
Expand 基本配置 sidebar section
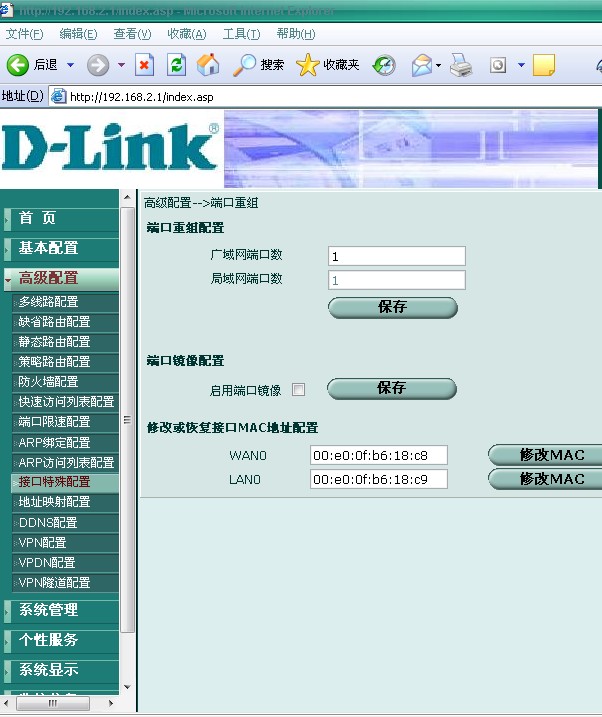(x=61, y=248)
